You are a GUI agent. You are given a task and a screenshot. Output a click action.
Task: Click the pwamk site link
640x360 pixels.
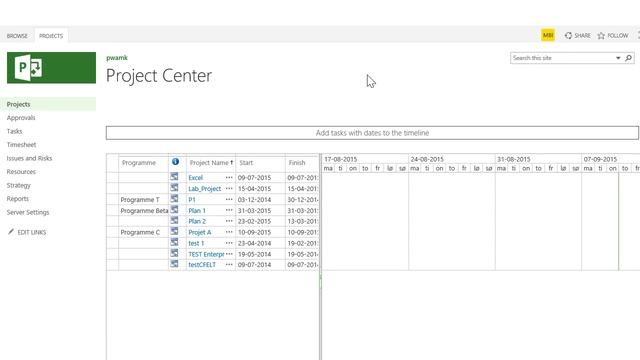pyautogui.click(x=117, y=58)
